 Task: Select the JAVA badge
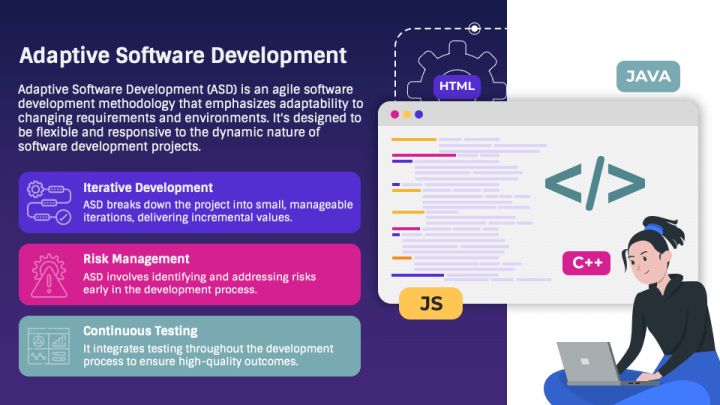tap(648, 76)
